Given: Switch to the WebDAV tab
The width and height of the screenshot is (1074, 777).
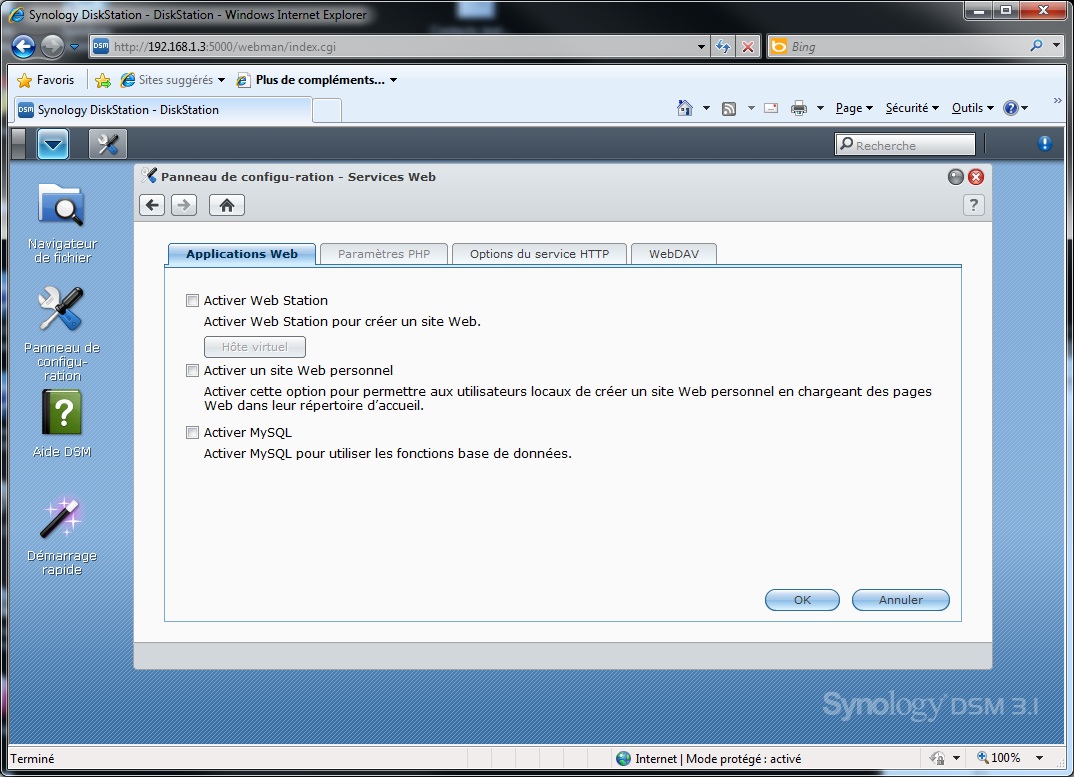Looking at the screenshot, I should click(674, 254).
